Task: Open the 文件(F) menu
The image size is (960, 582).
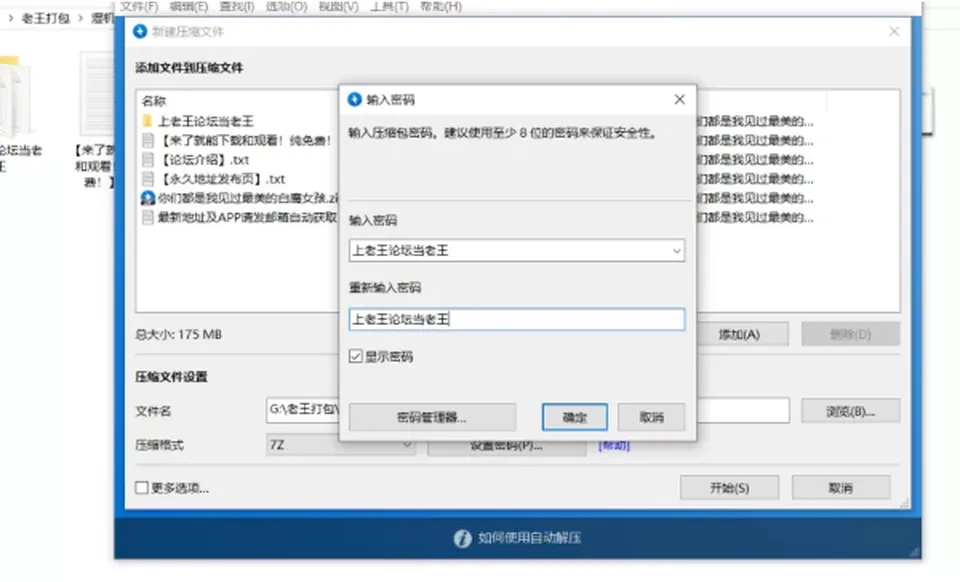Action: tap(139, 7)
